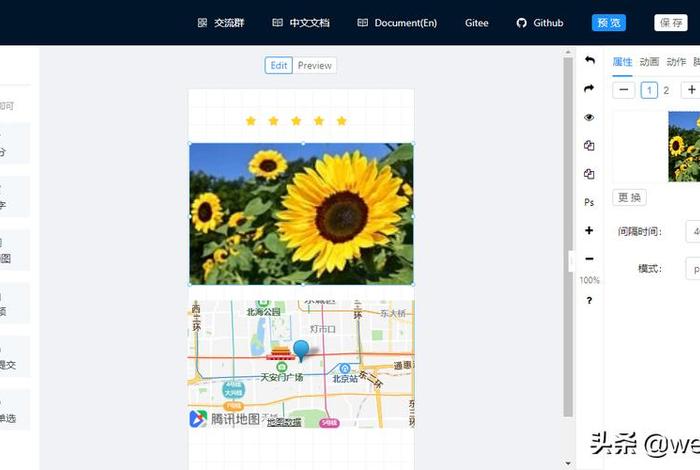Click the 100% zoom level text

click(x=589, y=280)
